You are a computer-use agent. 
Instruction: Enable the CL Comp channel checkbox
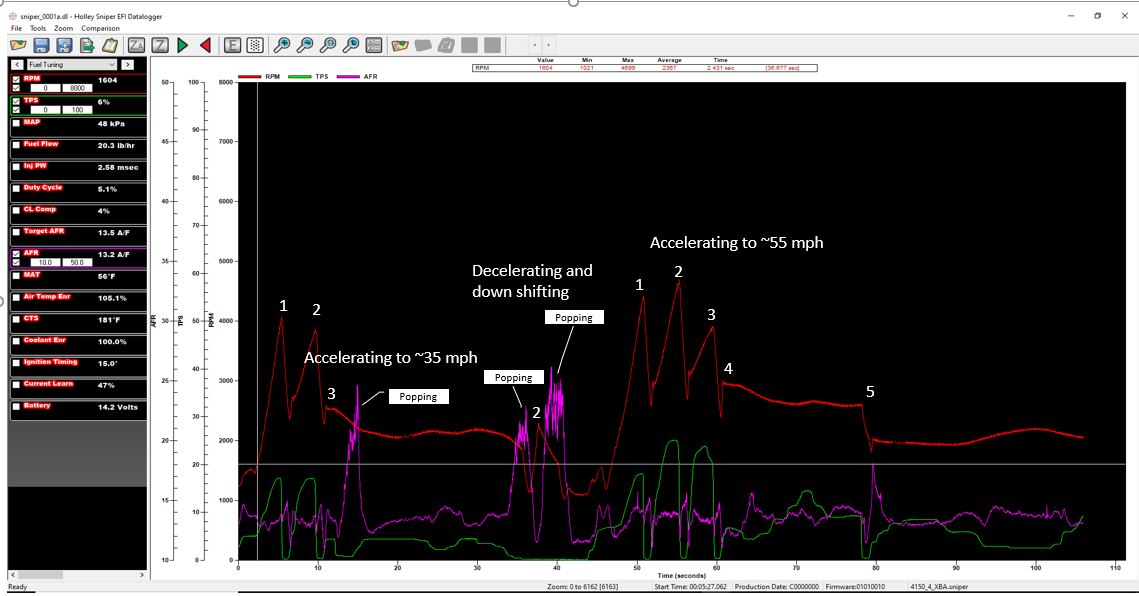[x=16, y=210]
